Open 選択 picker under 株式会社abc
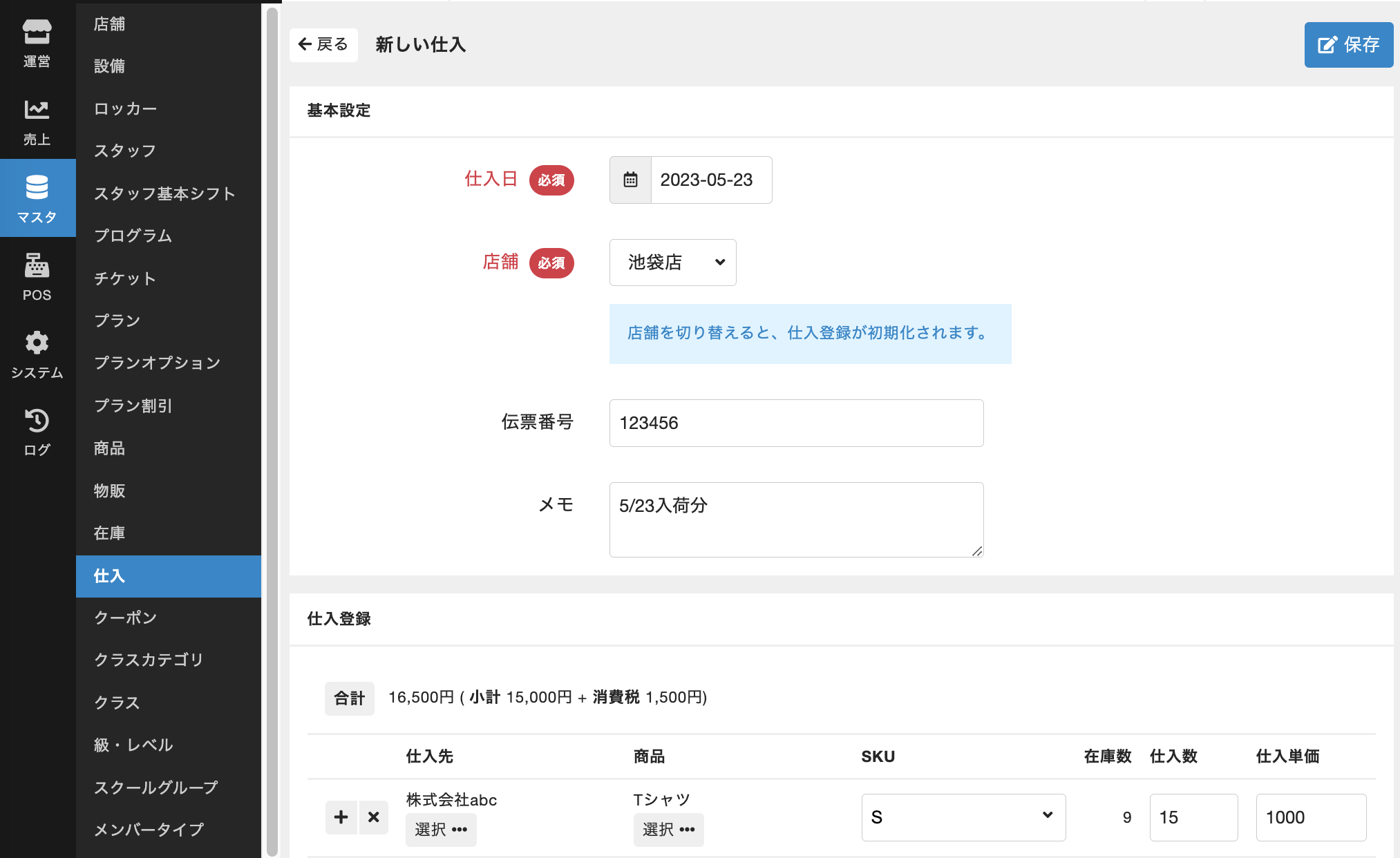The width and height of the screenshot is (1400, 858). 441,829
